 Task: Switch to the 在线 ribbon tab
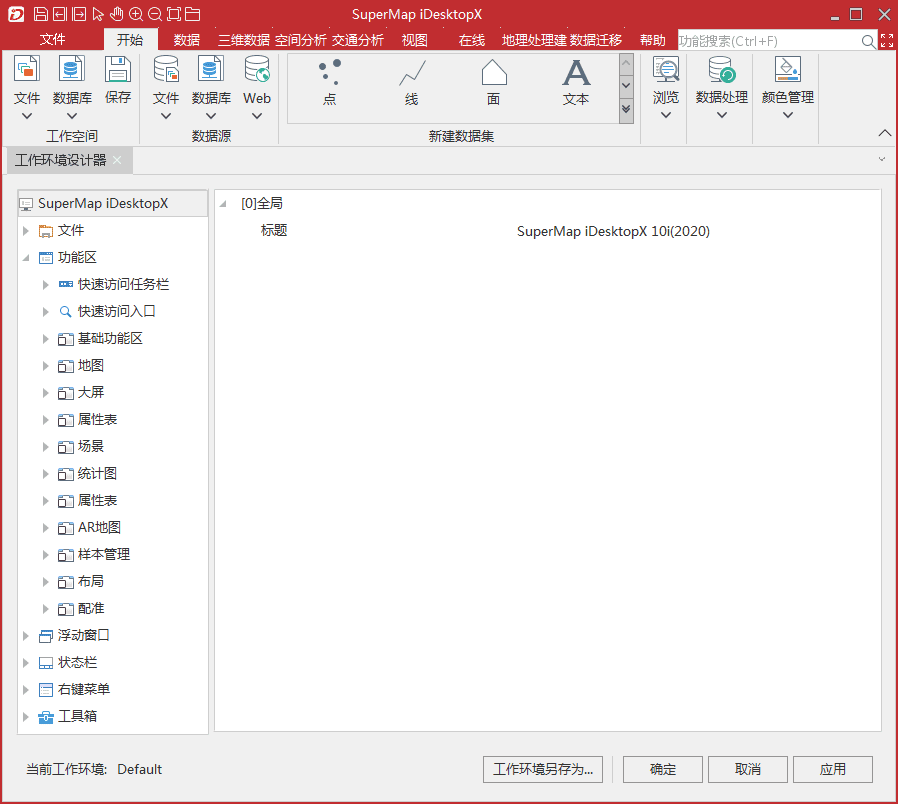[x=471, y=40]
